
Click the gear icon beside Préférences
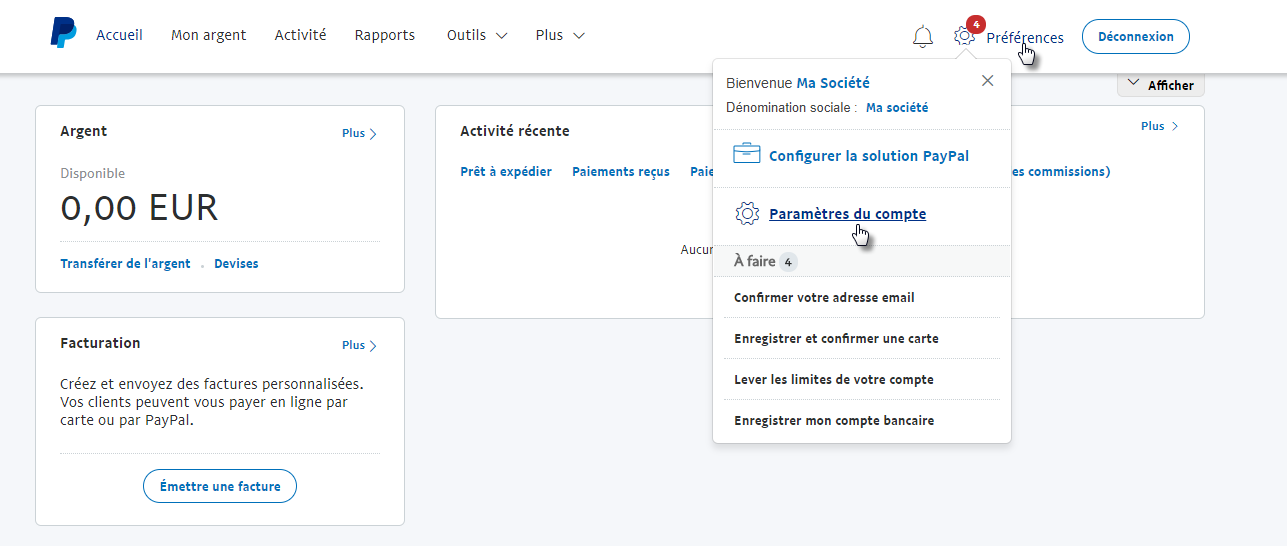[x=964, y=36]
